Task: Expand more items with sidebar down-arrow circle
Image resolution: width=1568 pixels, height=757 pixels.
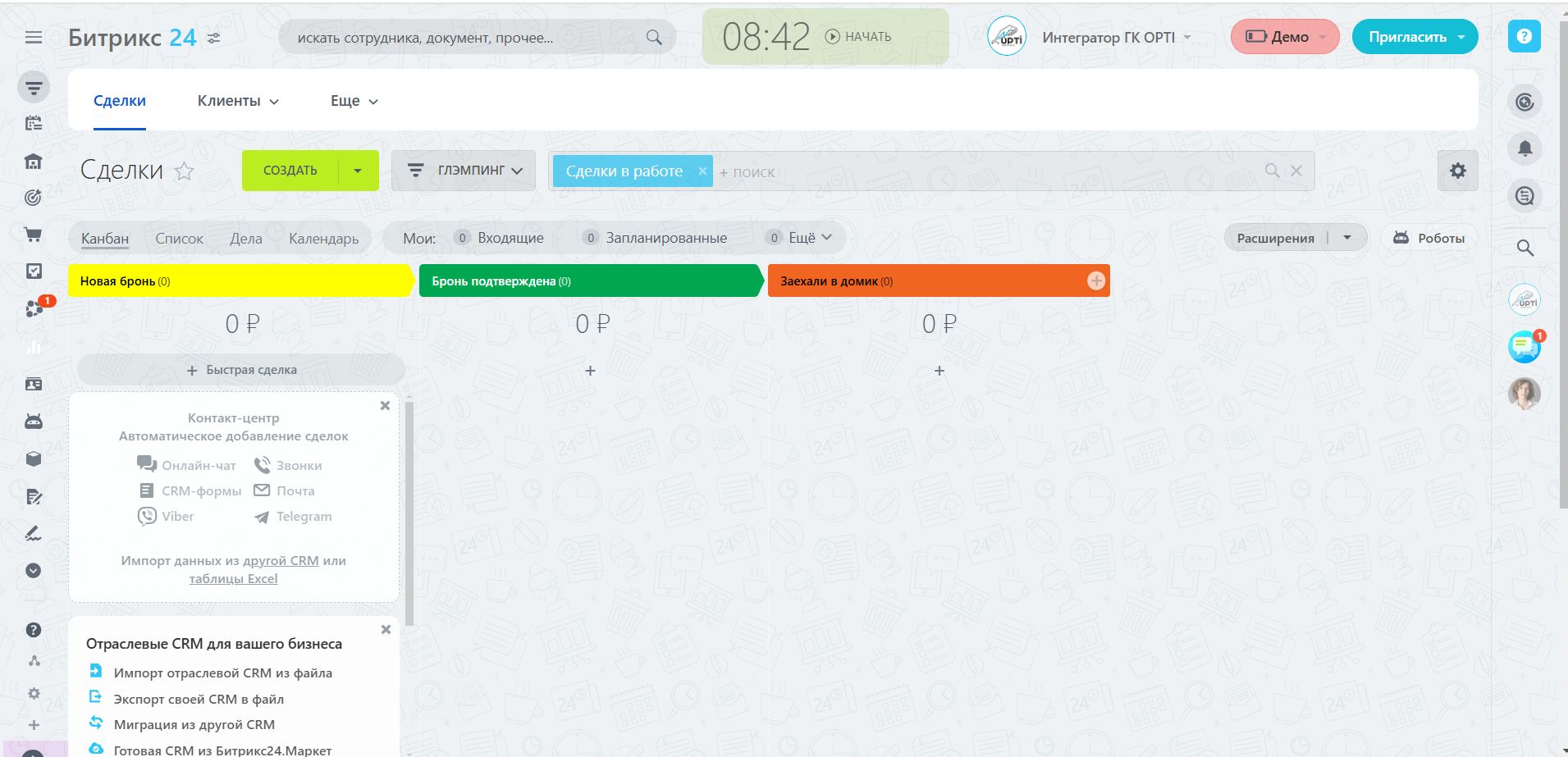Action: (x=34, y=571)
